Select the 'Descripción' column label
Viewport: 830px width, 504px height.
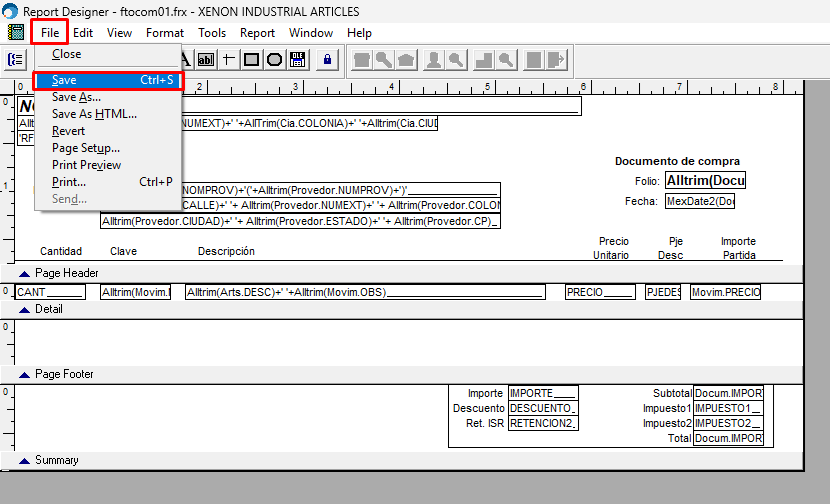(x=226, y=251)
